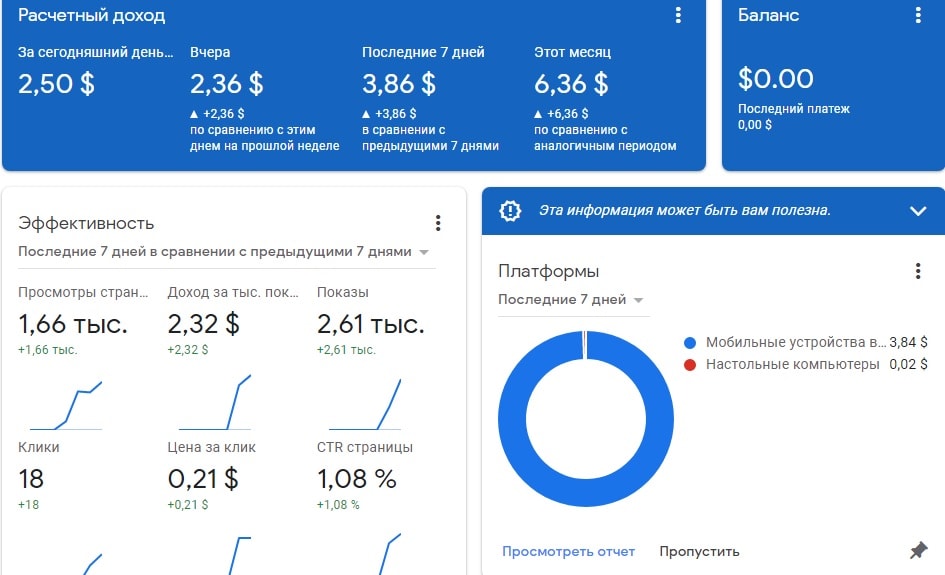Click the 'Мобильные устройства' legend label
Screen dimensions: 945x575
click(x=796, y=342)
